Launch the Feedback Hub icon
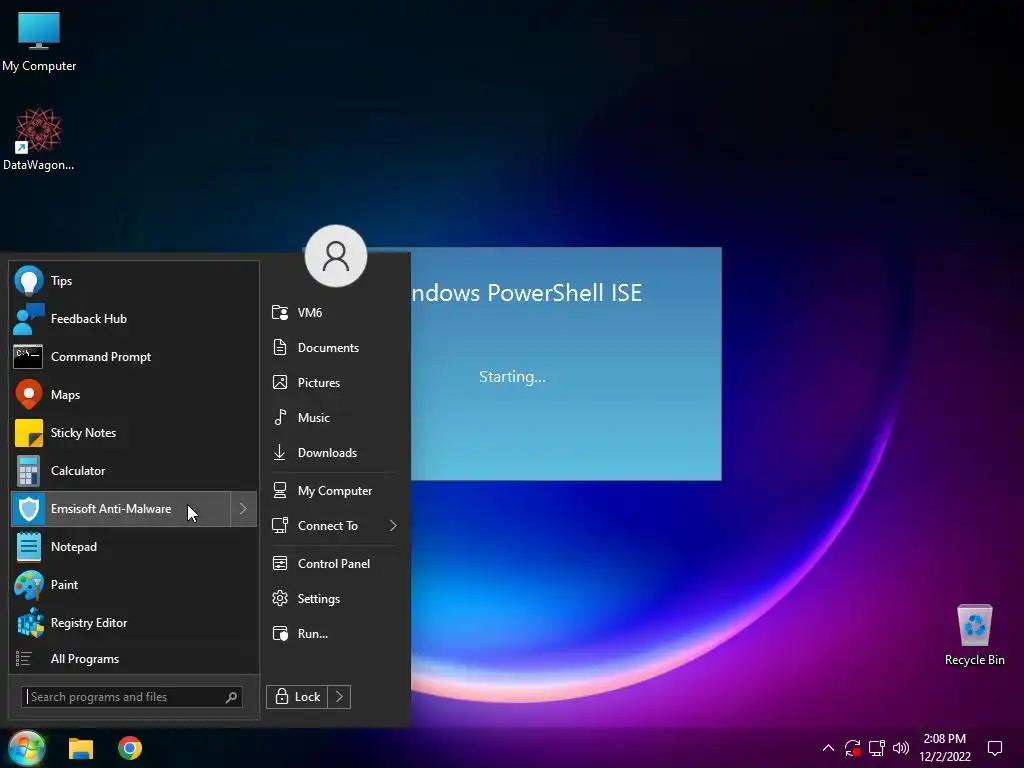The height and width of the screenshot is (768, 1024). pyautogui.click(x=28, y=319)
